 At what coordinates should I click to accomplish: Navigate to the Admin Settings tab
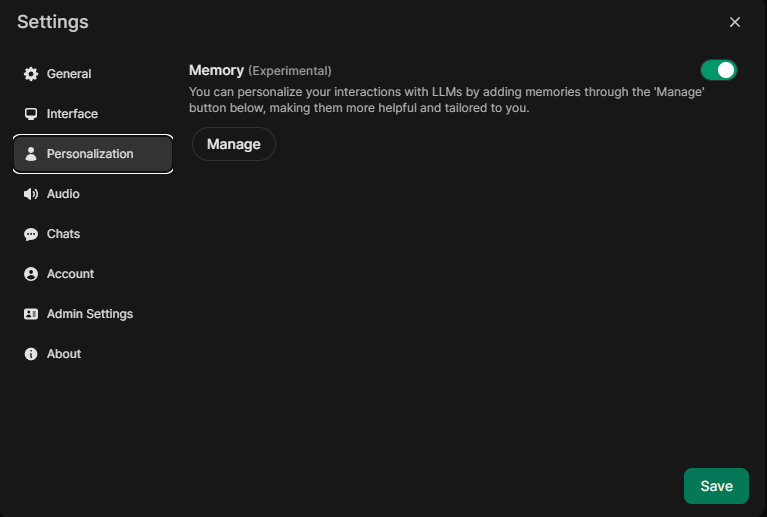click(x=90, y=314)
